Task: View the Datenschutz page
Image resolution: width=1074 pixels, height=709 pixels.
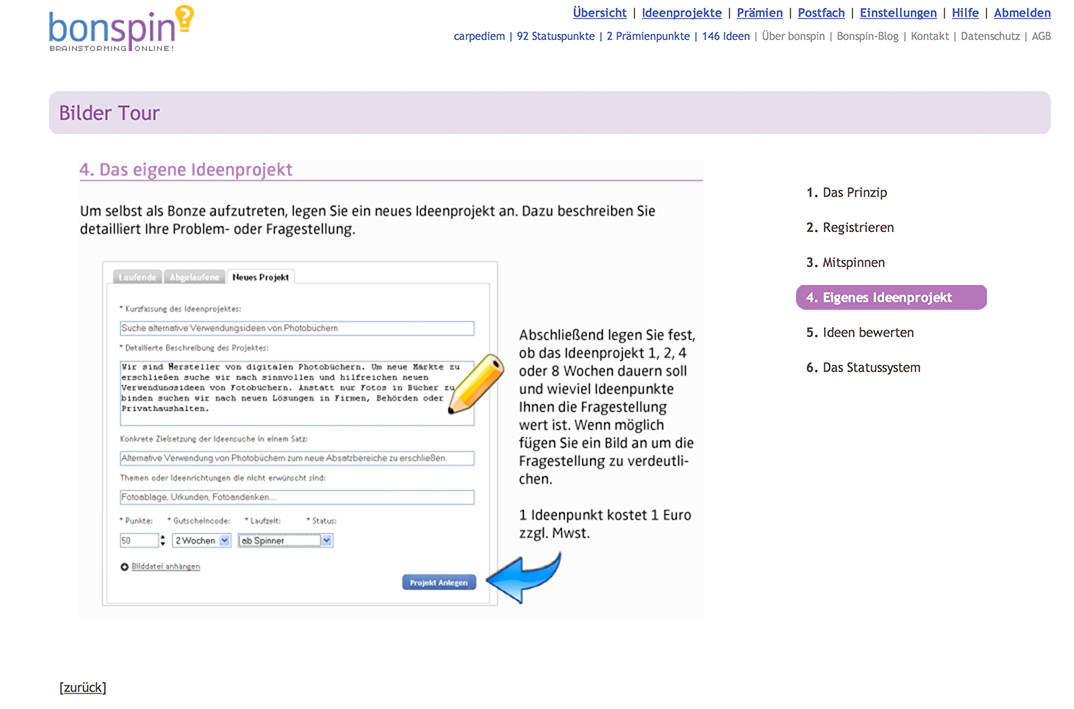Action: point(990,36)
